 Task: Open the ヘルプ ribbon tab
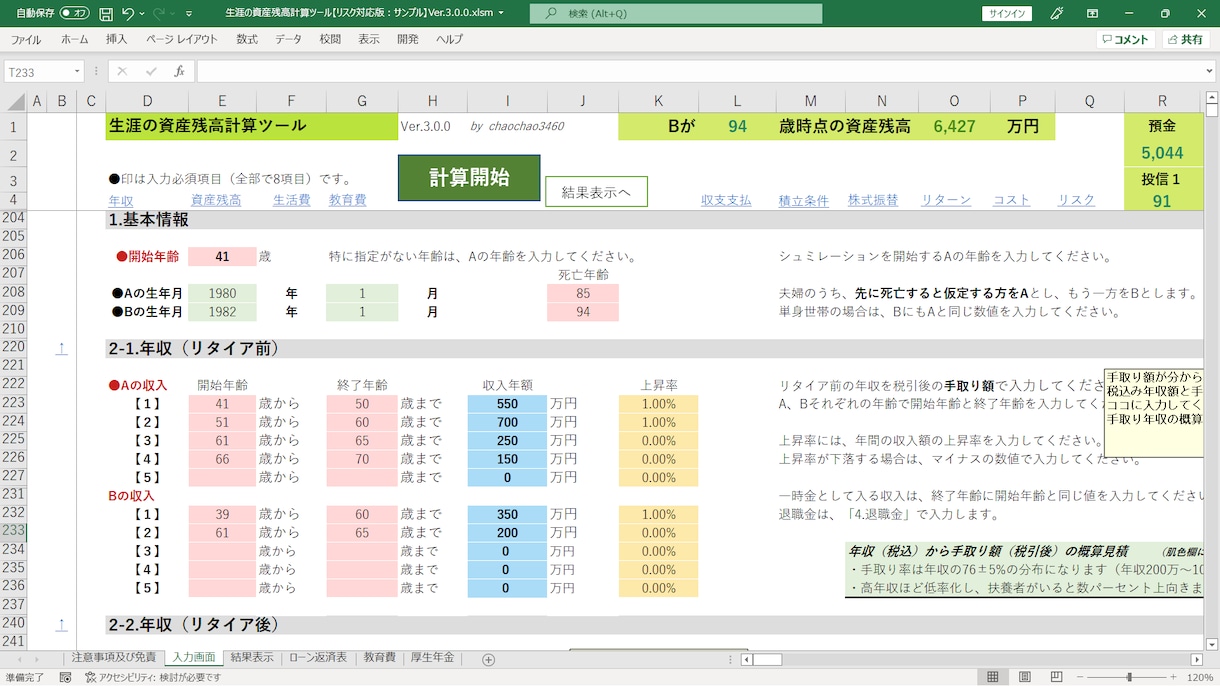(x=449, y=39)
